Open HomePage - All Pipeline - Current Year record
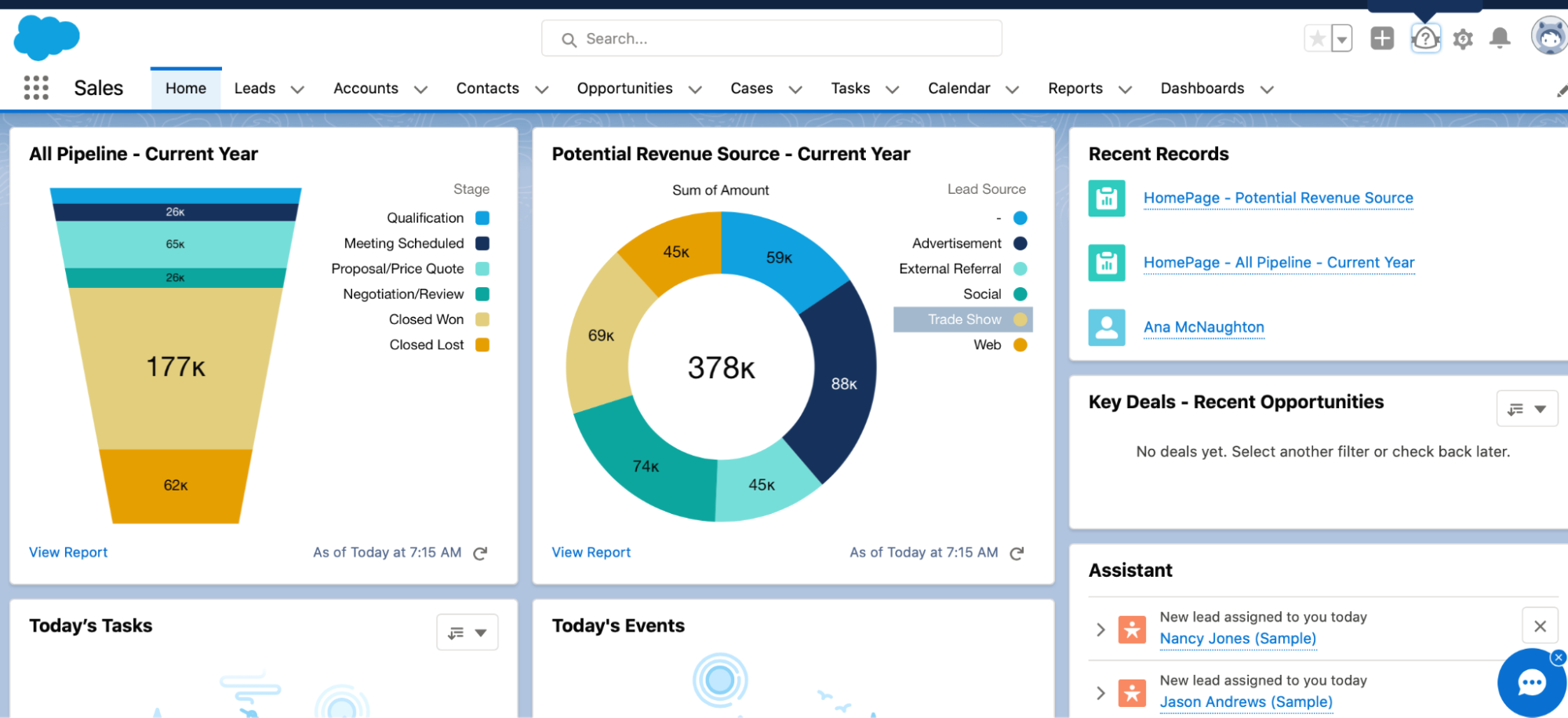Image resolution: width=1568 pixels, height=718 pixels. [1279, 263]
